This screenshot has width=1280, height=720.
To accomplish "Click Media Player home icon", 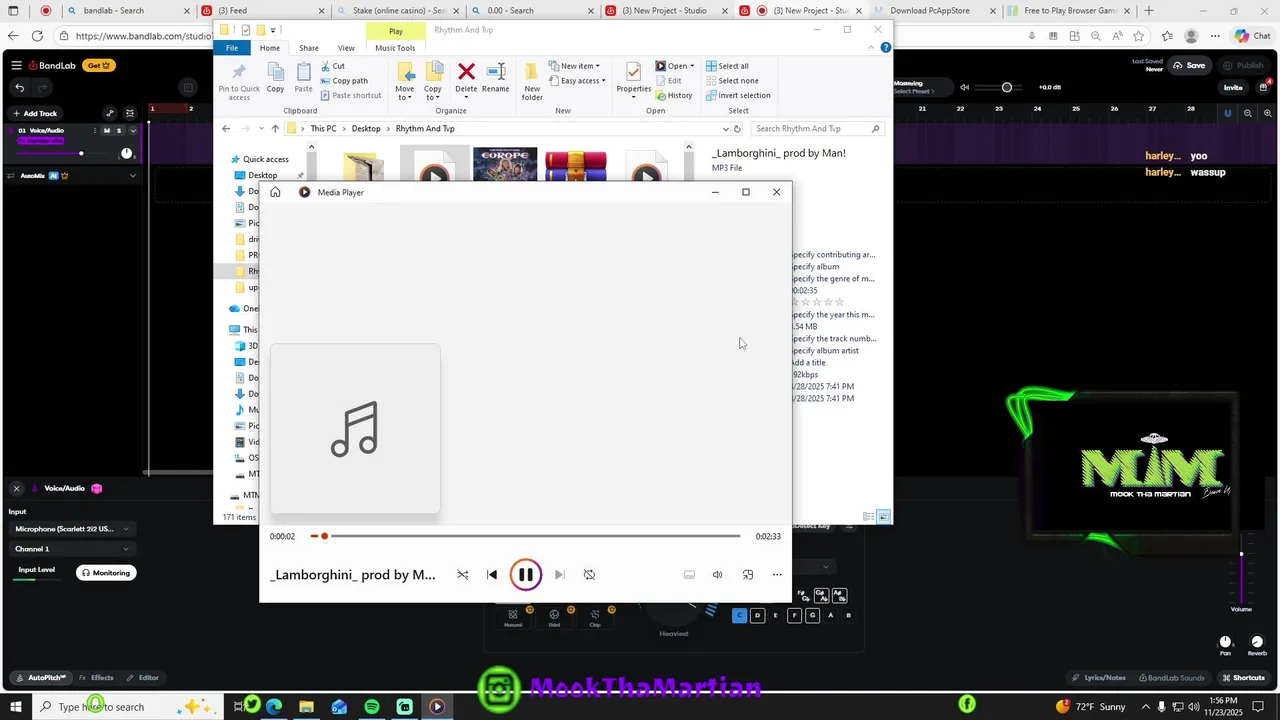I will (x=275, y=192).
